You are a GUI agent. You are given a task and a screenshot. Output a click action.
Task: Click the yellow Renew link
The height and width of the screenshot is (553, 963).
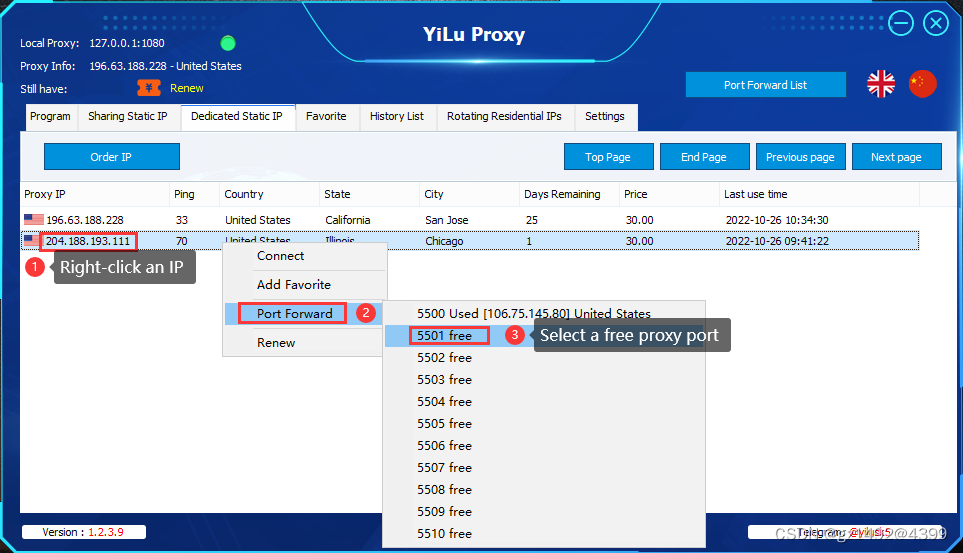point(187,88)
